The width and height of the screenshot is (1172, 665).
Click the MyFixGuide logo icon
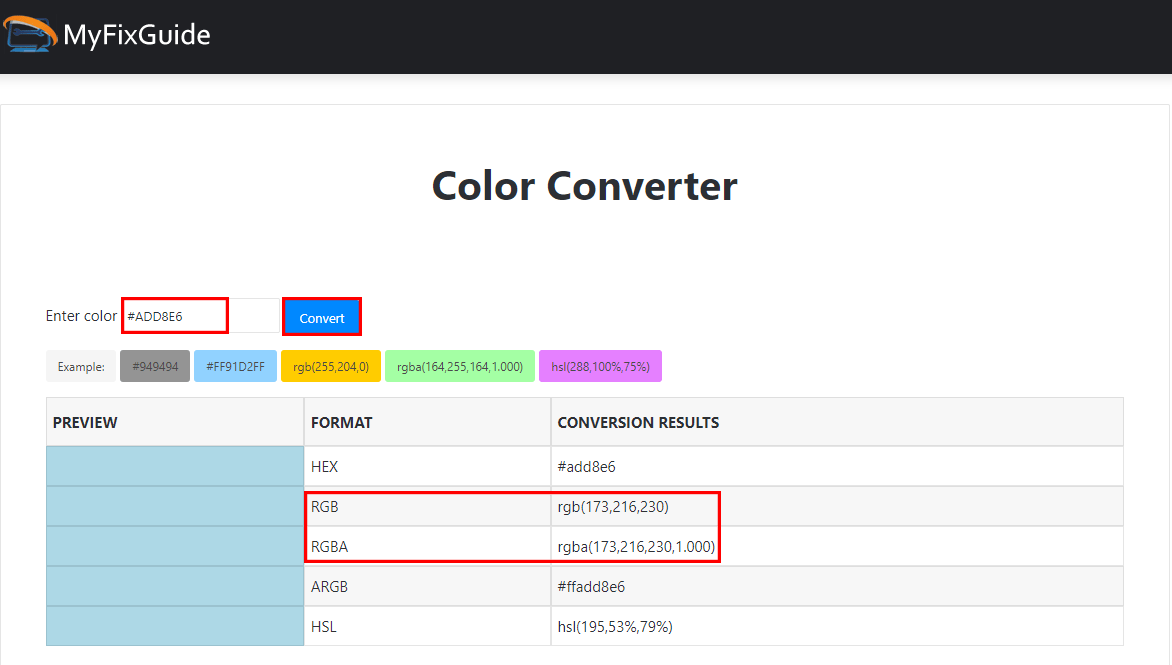28,33
